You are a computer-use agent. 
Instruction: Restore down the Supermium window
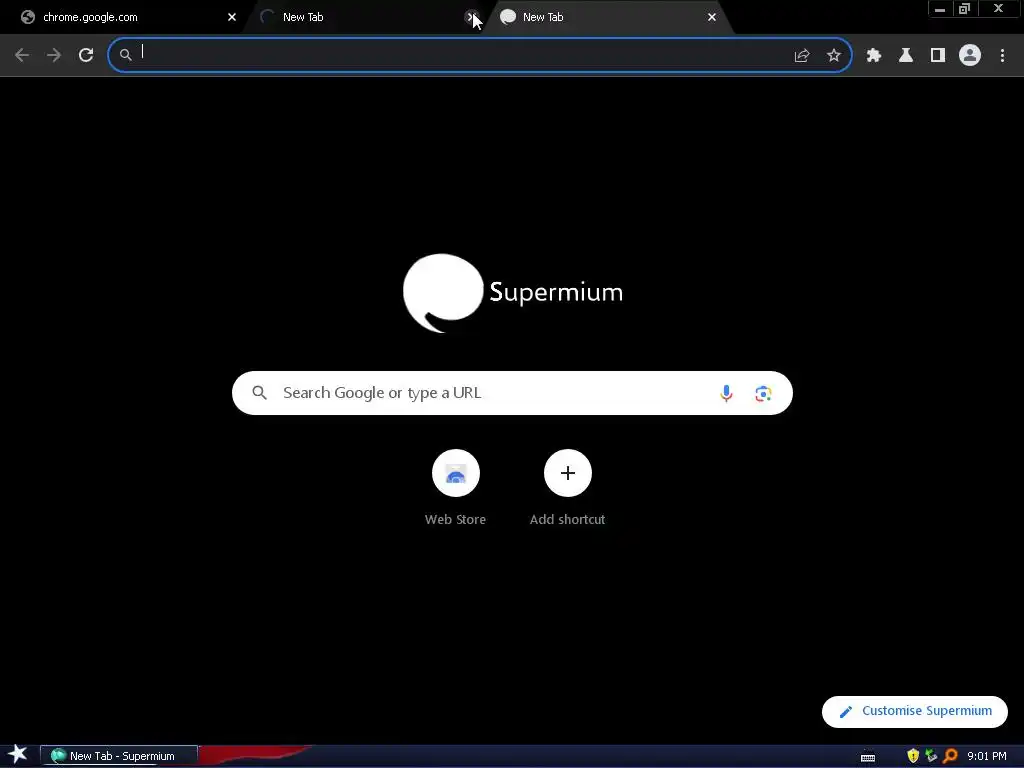tap(965, 9)
